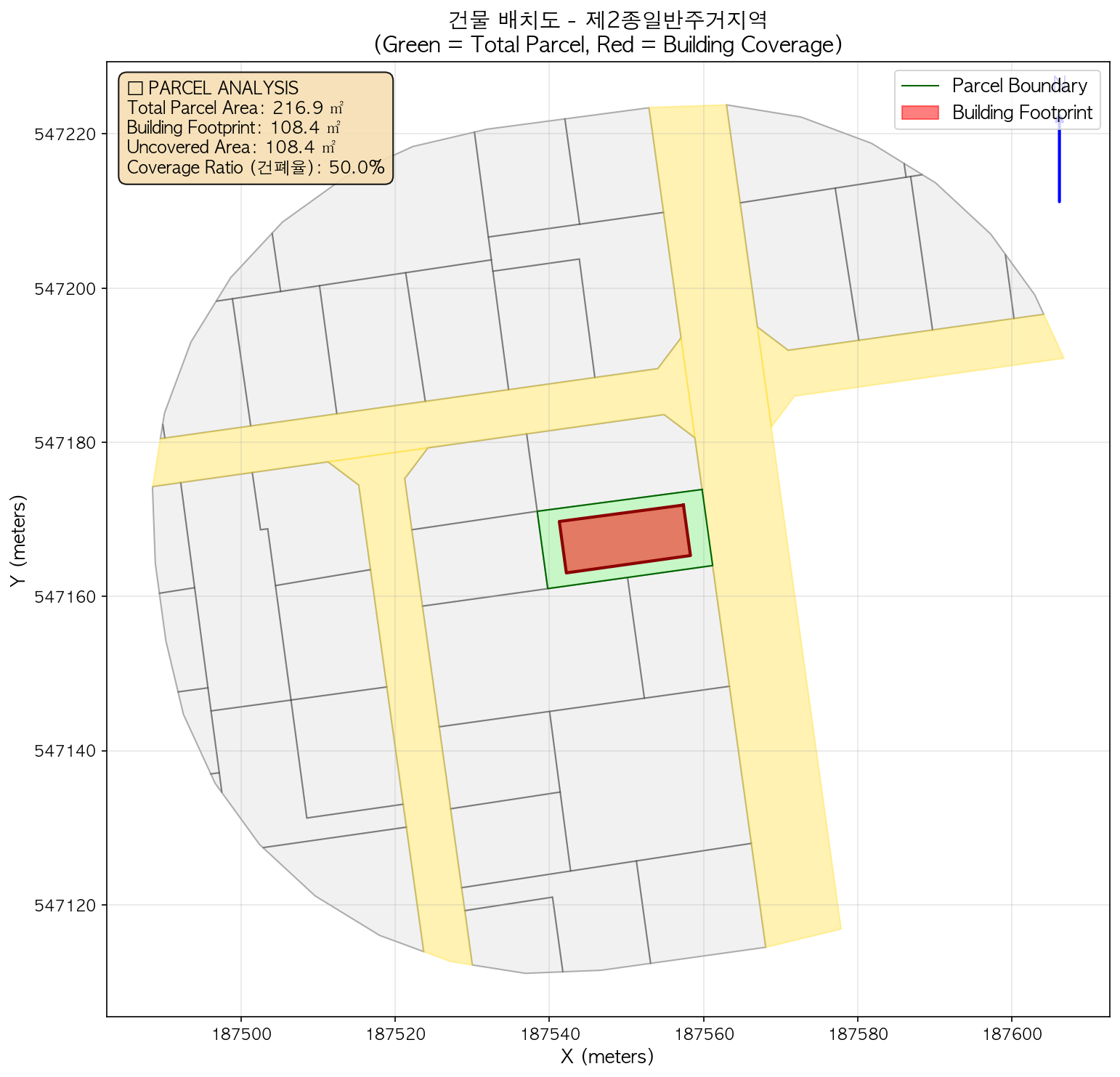Click the Total Parcel Area value line

235,108
